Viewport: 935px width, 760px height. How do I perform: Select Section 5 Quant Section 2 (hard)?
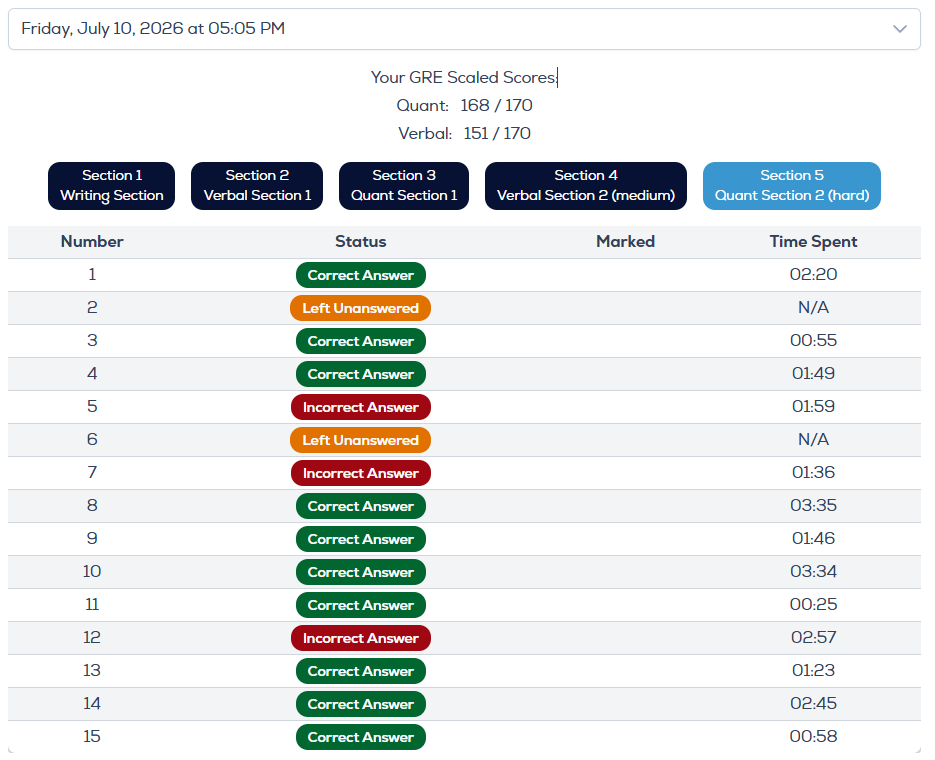click(x=792, y=185)
